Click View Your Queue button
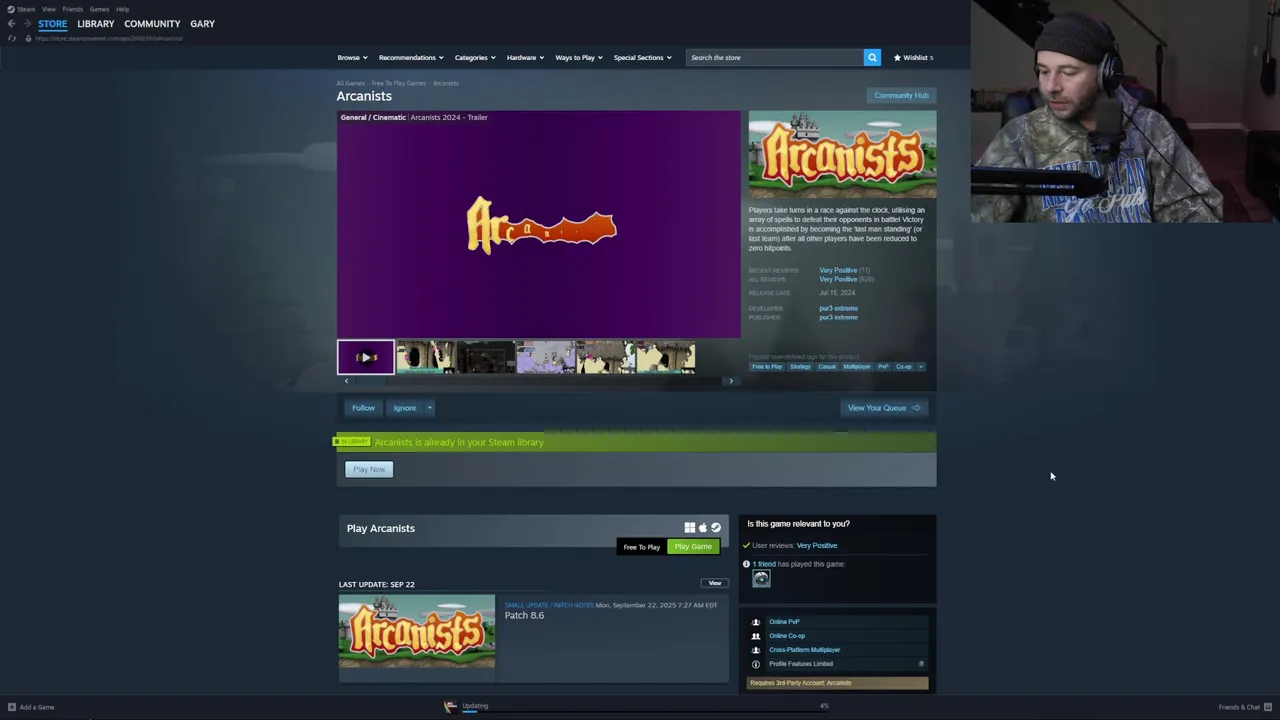The height and width of the screenshot is (720, 1280). (x=884, y=408)
